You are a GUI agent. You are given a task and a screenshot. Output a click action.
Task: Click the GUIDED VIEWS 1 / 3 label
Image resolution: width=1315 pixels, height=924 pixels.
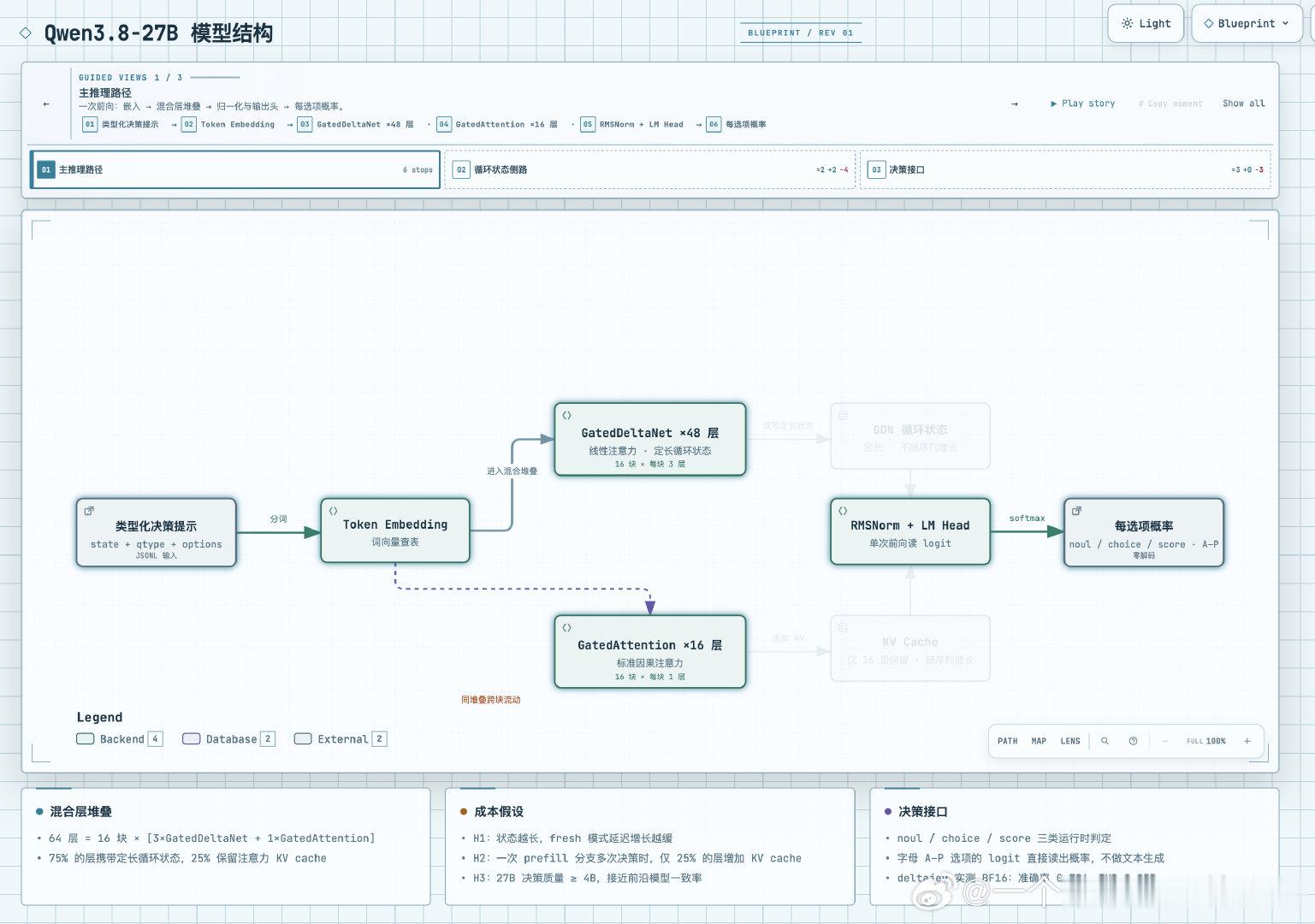click(x=130, y=77)
